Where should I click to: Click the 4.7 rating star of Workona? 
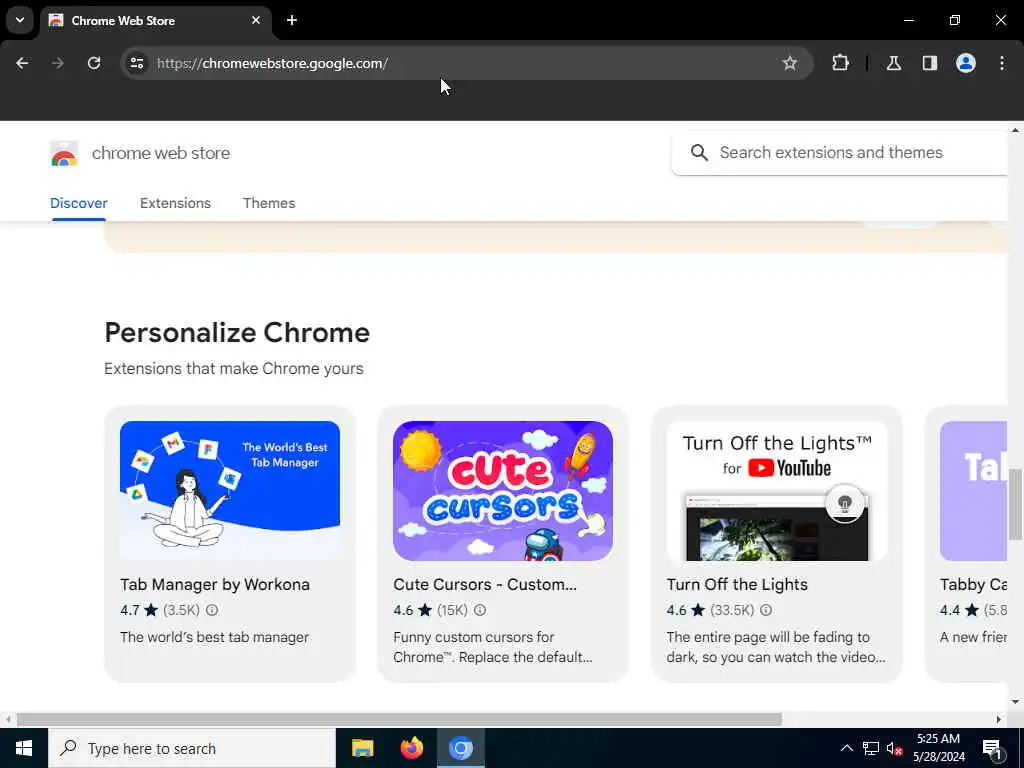[x=151, y=610]
